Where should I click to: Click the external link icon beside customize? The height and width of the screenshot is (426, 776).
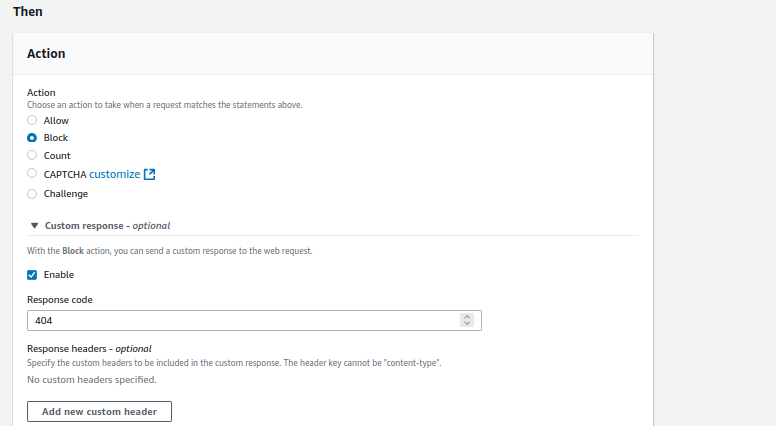pyautogui.click(x=149, y=174)
